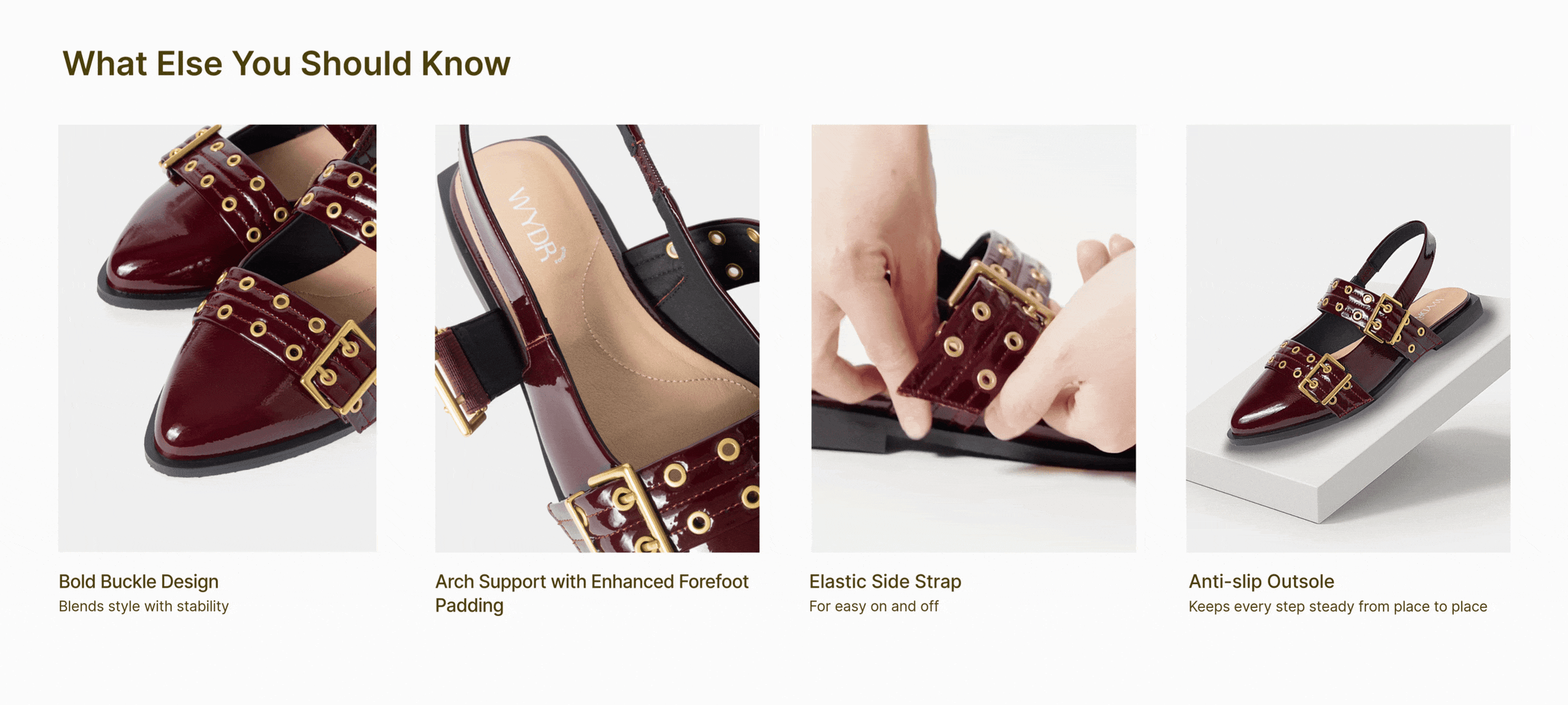This screenshot has height=705, width=1568.
Task: Click 'For easy on and off' caption
Action: (874, 606)
